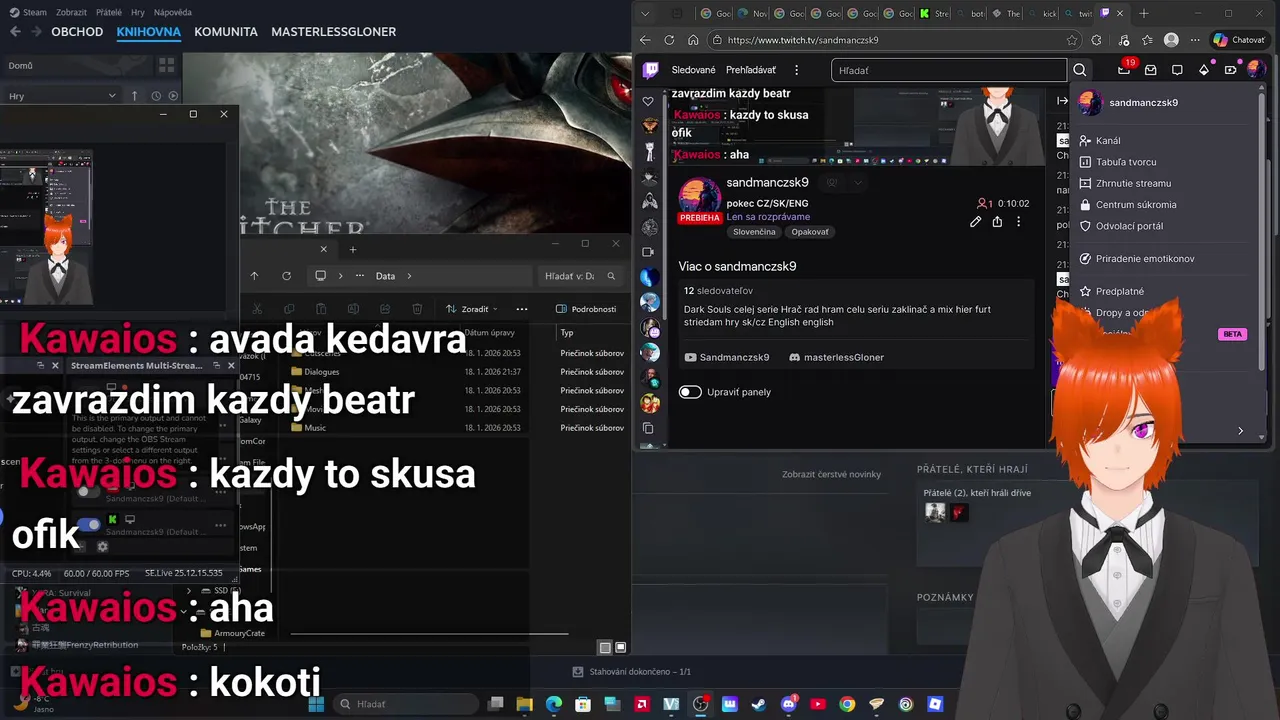Expand the submenu arrow at the user menu bottom

1240,431
